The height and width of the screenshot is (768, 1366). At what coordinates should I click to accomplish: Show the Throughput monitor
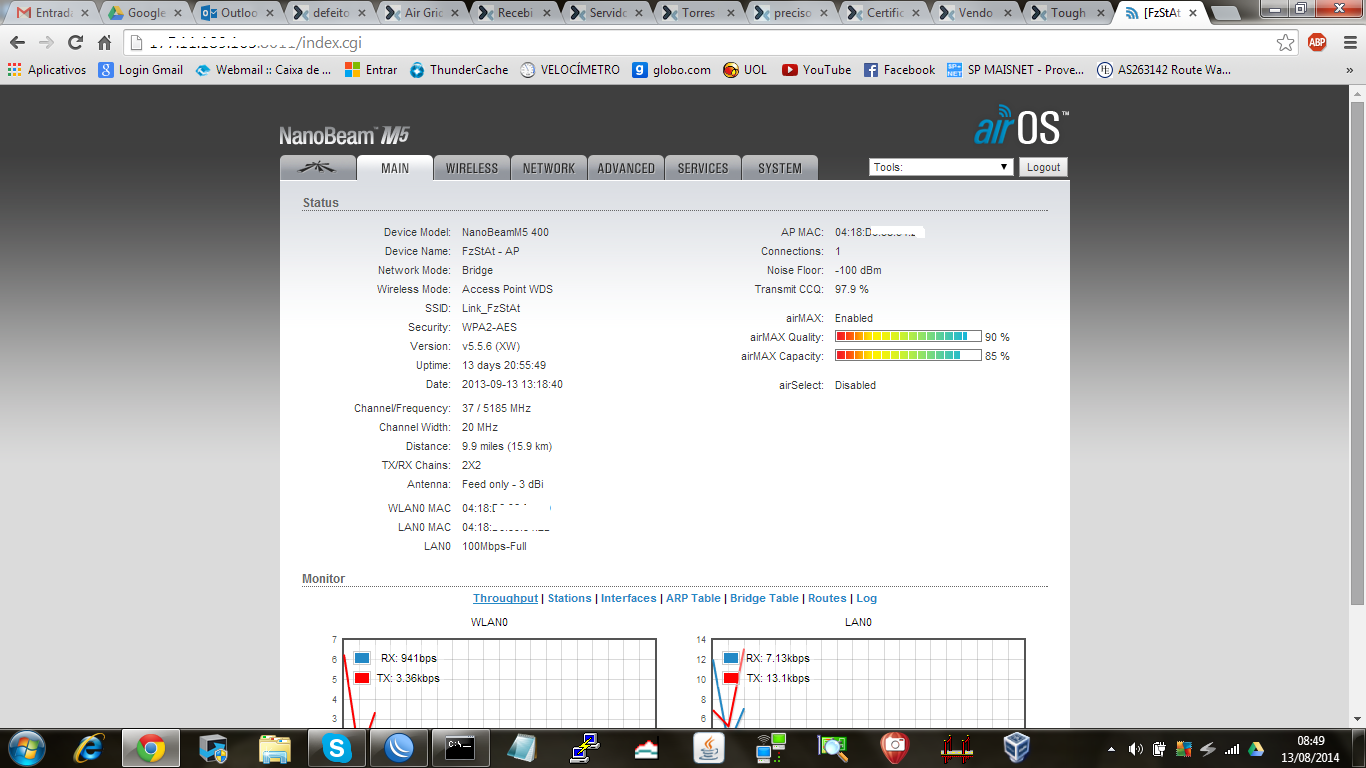pos(505,598)
